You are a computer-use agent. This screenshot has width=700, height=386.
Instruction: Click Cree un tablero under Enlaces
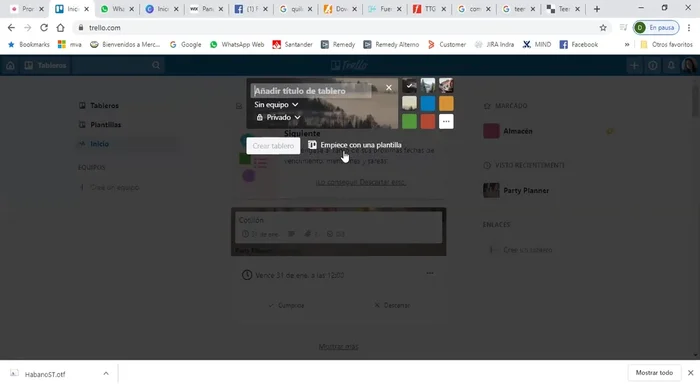point(521,250)
